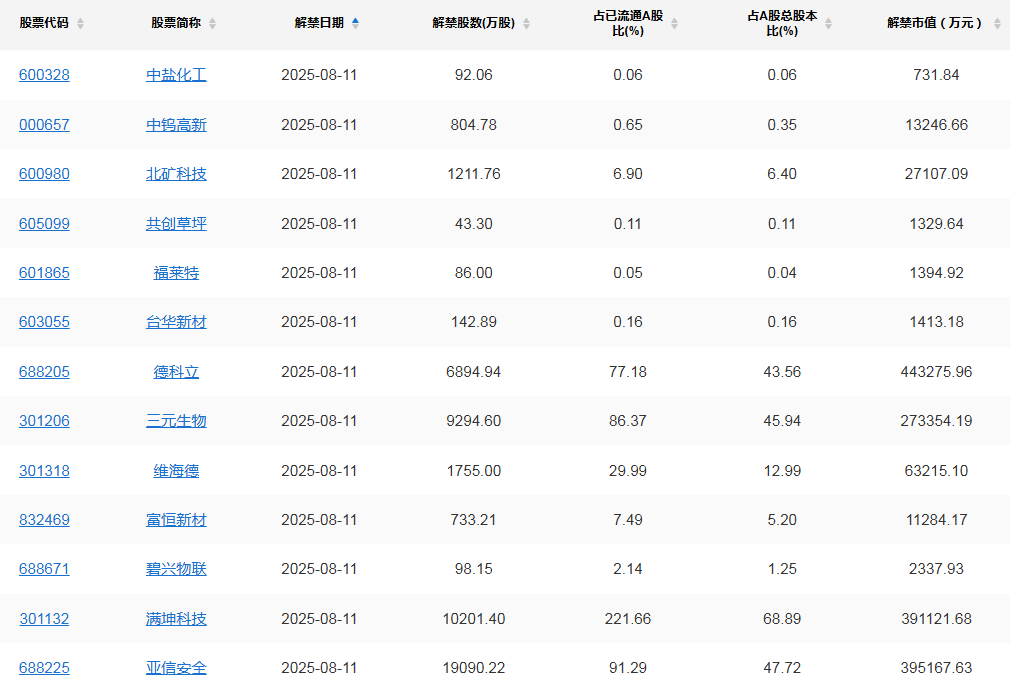The height and width of the screenshot is (692, 1010).
Task: Open stock code 301318
Action: point(44,471)
